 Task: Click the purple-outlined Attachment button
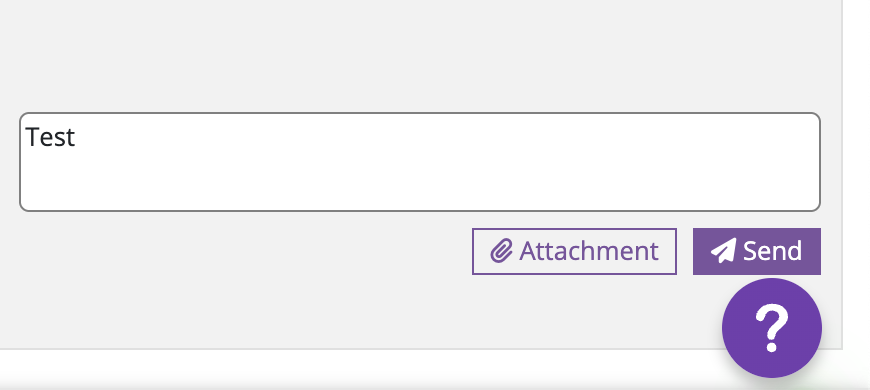tap(574, 251)
